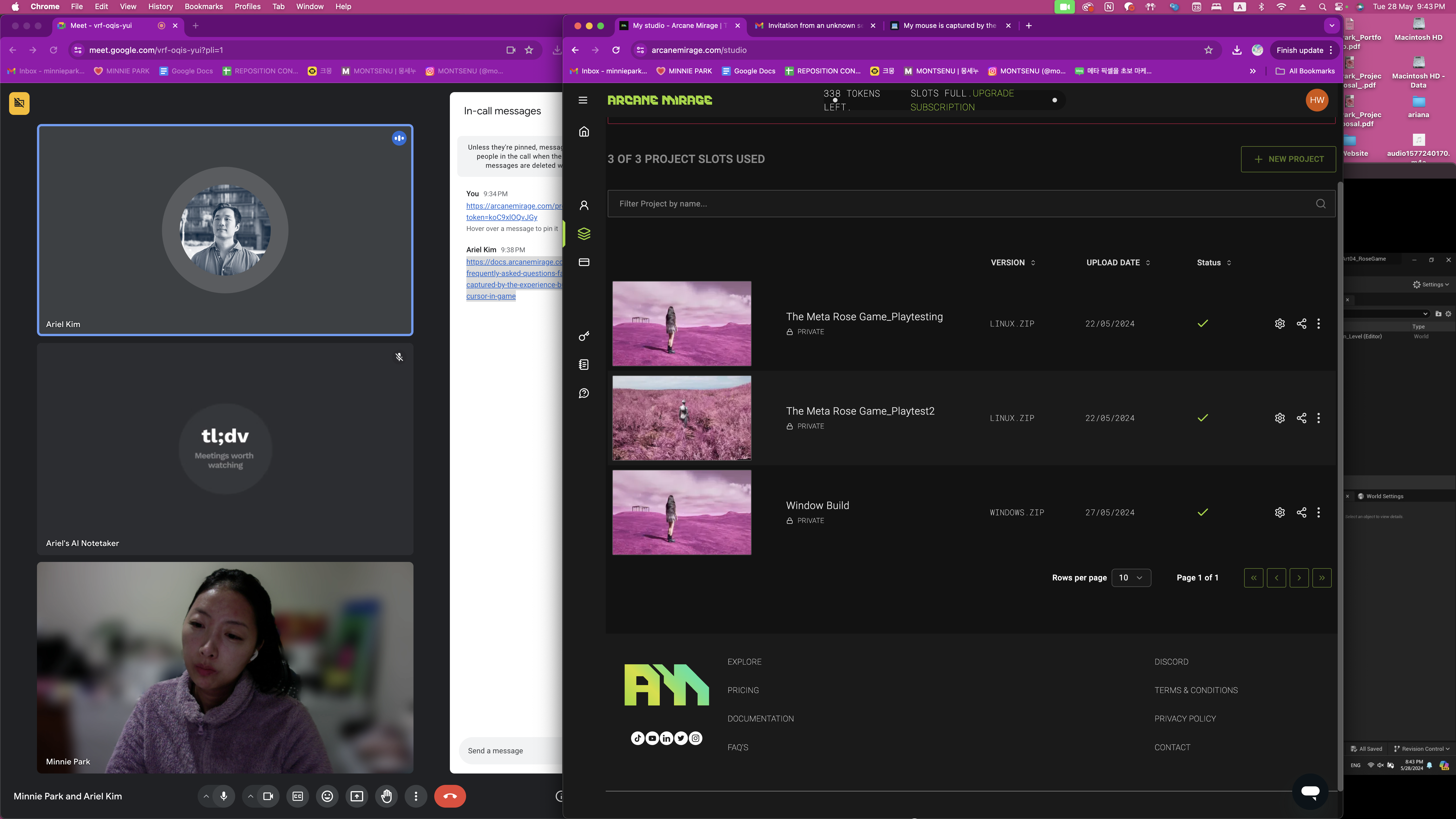1456x819 pixels.
Task: Click the Filter Project by name field
Action: [971, 204]
